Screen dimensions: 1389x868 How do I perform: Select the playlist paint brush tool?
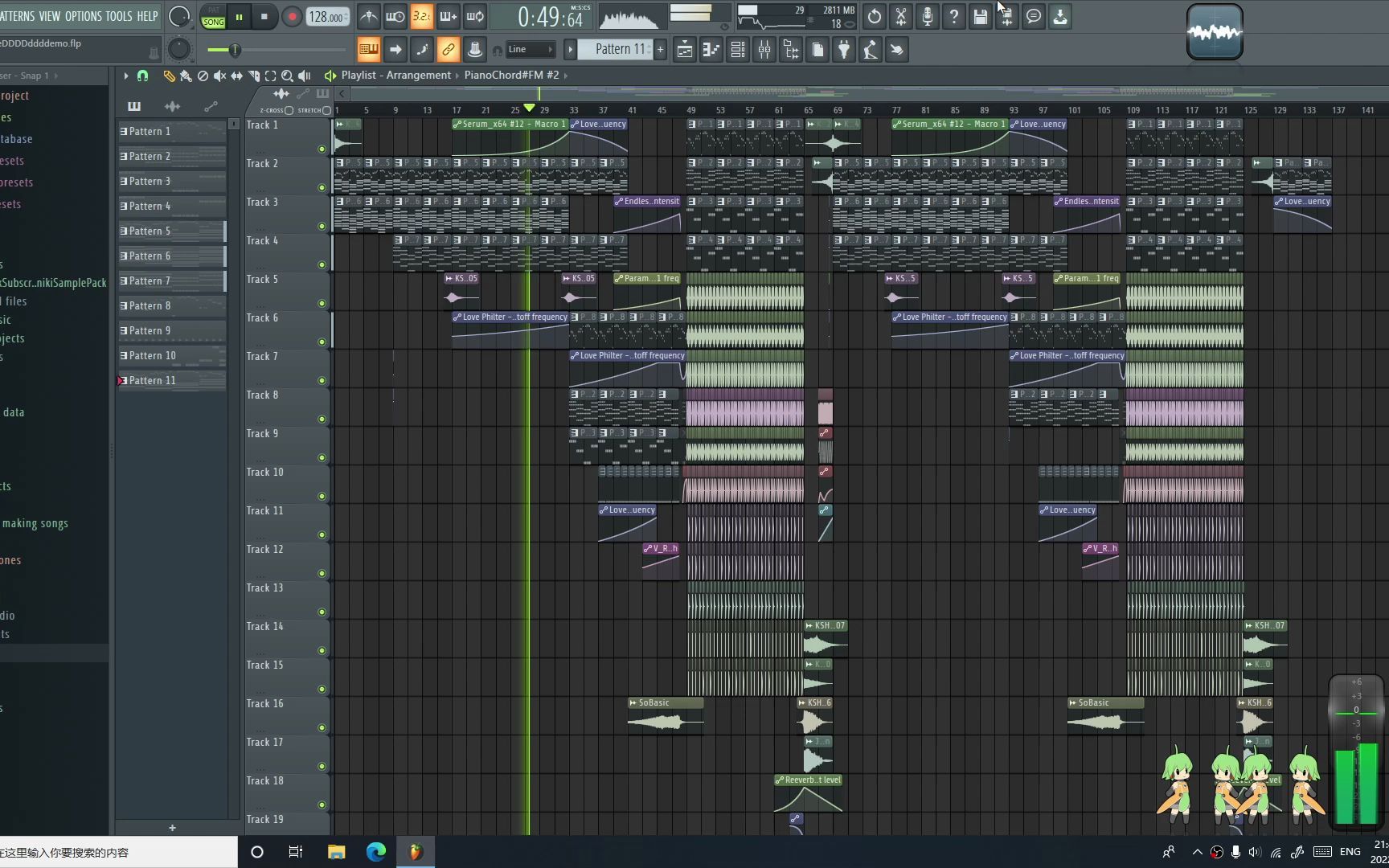(x=186, y=76)
